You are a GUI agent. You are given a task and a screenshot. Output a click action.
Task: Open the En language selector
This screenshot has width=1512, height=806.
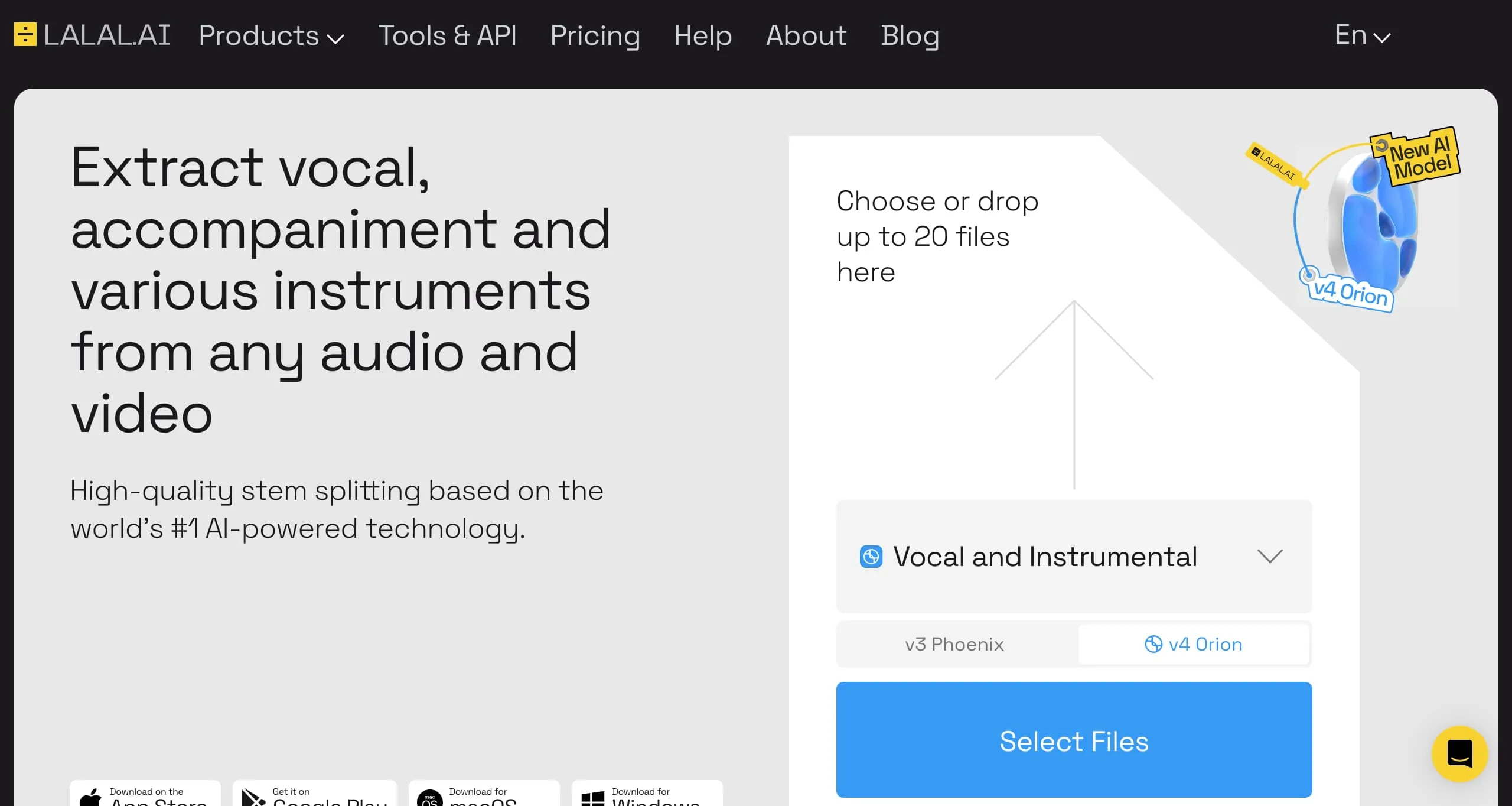1362,35
